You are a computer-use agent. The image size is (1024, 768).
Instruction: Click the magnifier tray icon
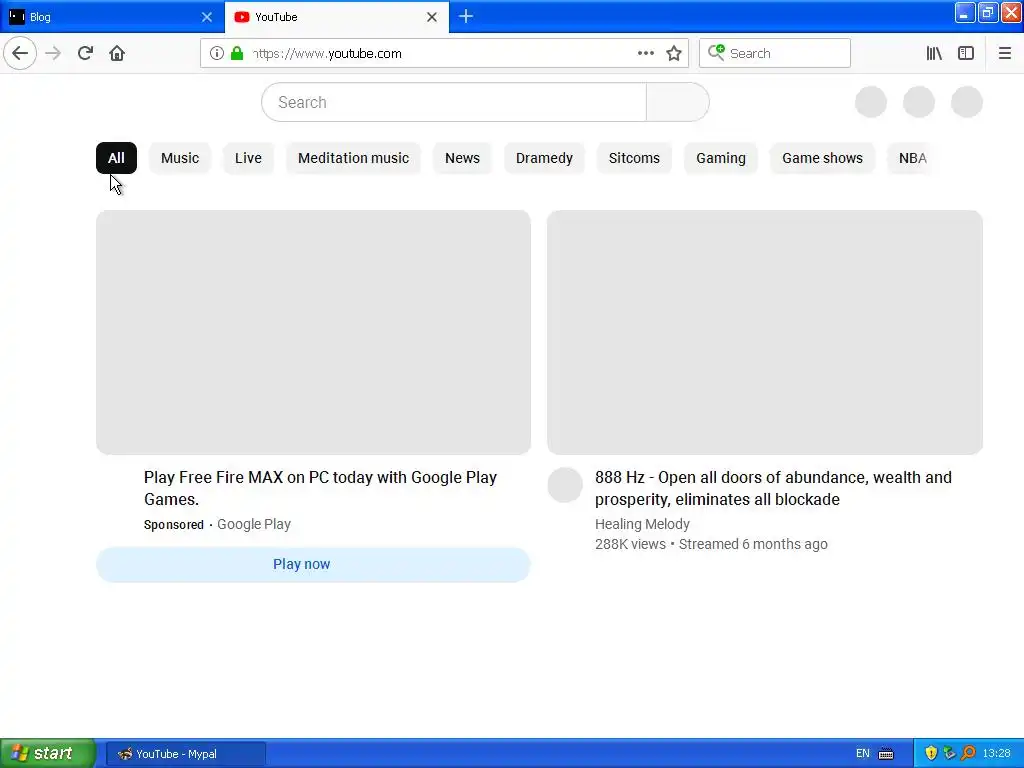(968, 754)
